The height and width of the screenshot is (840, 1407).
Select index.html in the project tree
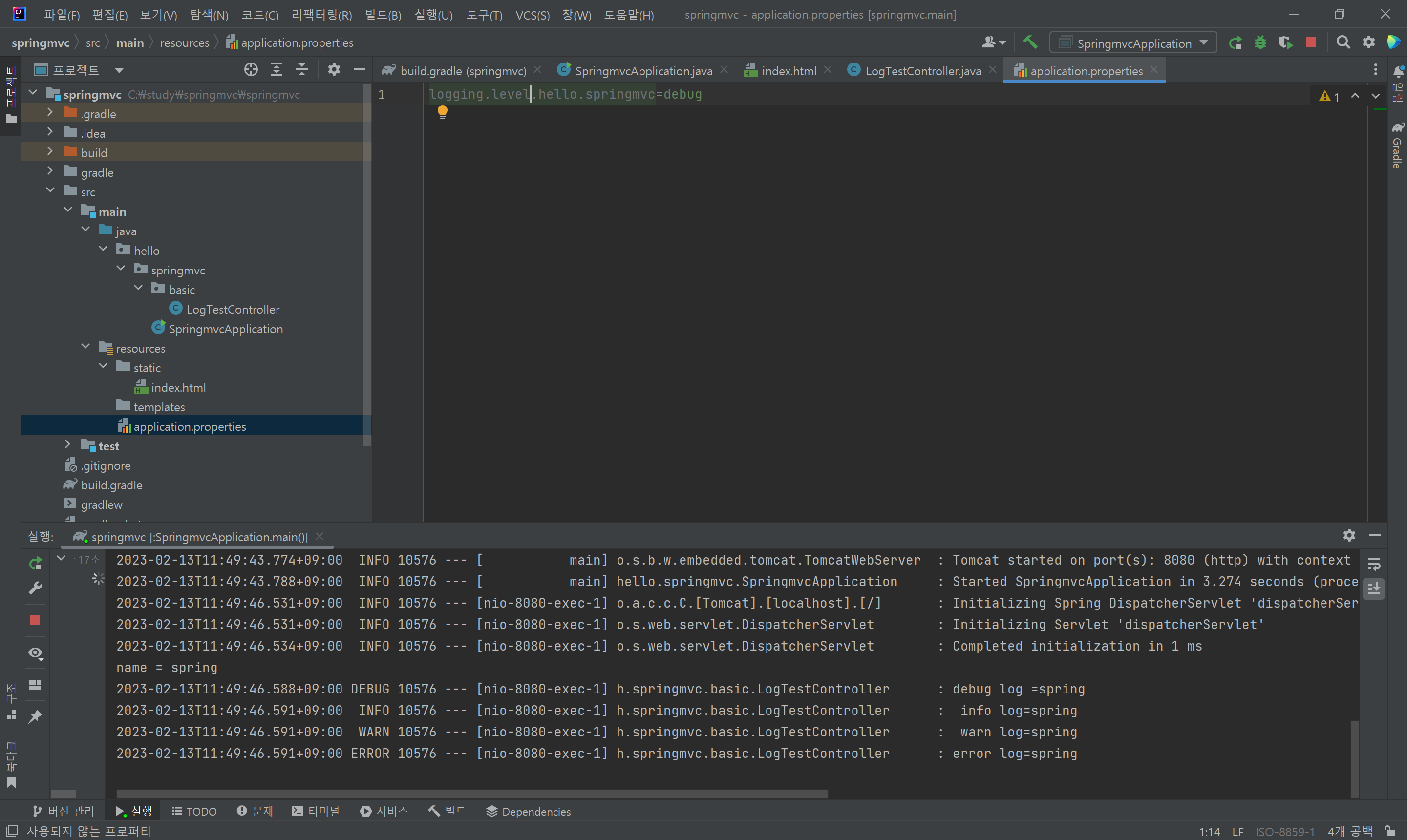coord(178,388)
